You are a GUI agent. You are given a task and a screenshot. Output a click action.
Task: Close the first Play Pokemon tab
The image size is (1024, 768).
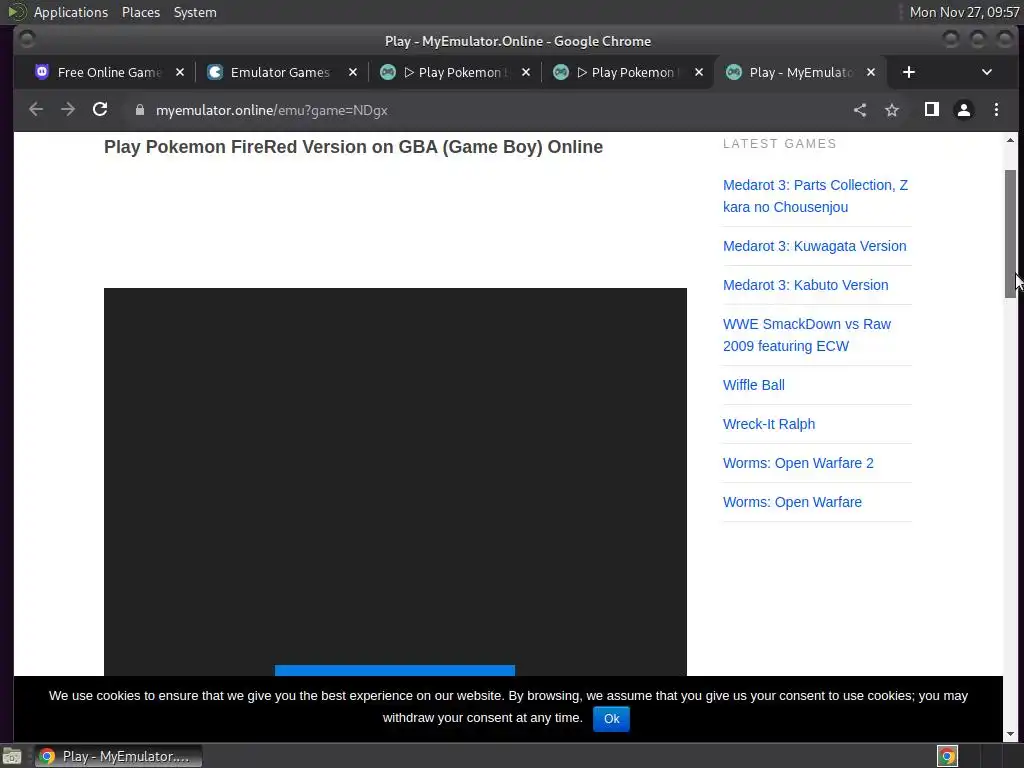click(526, 72)
